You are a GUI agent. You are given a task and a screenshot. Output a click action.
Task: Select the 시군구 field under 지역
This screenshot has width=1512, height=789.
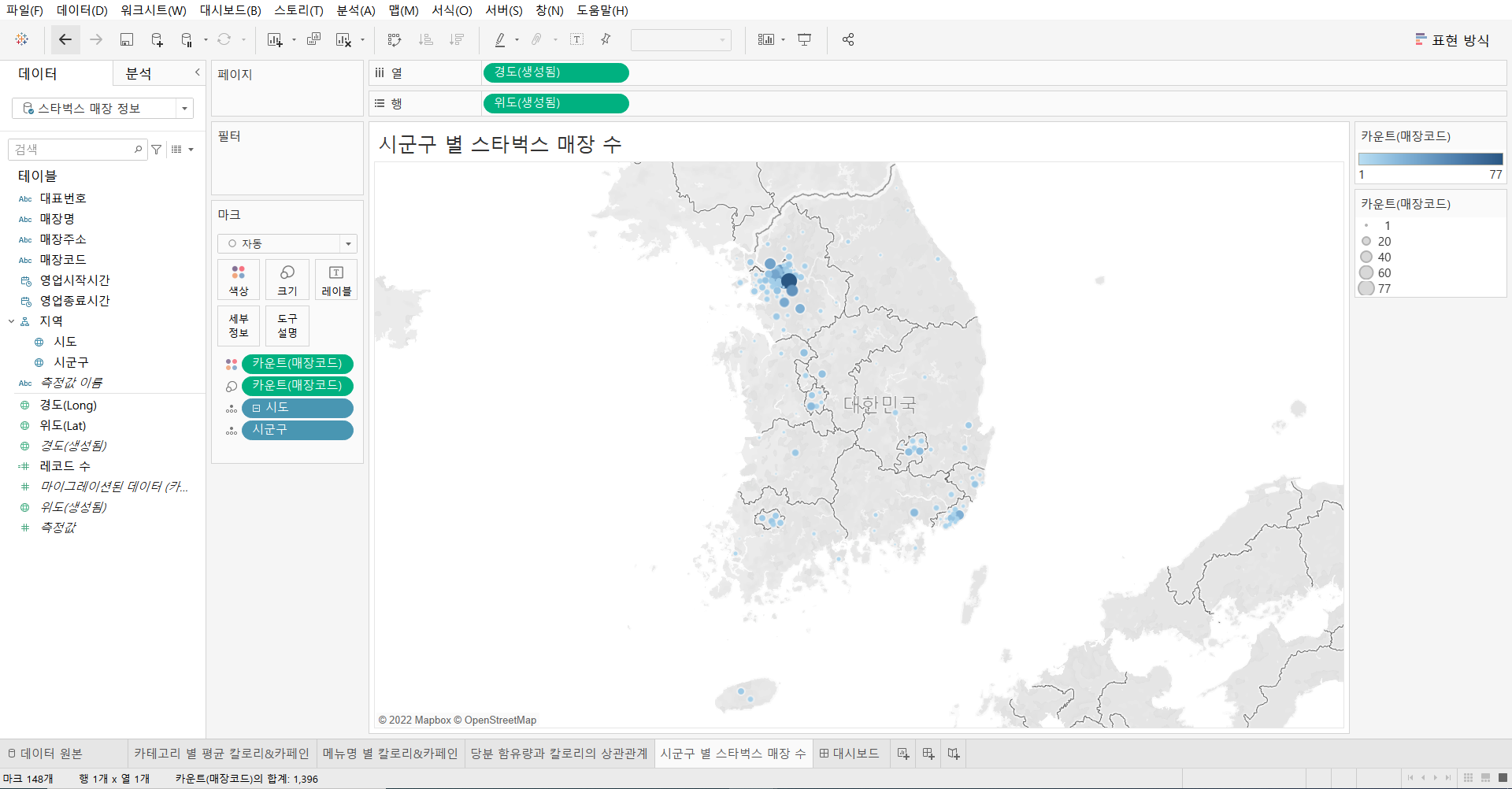[71, 362]
